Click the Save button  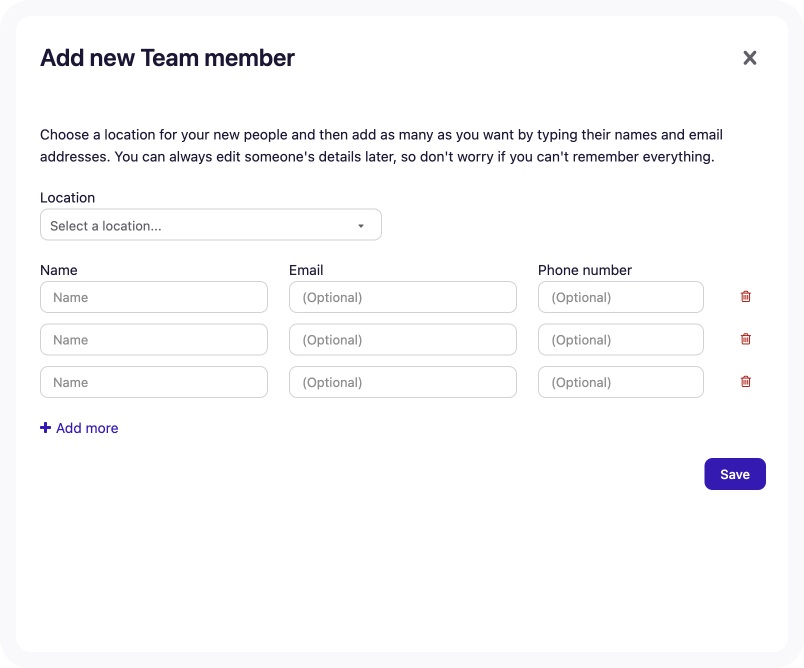(735, 473)
